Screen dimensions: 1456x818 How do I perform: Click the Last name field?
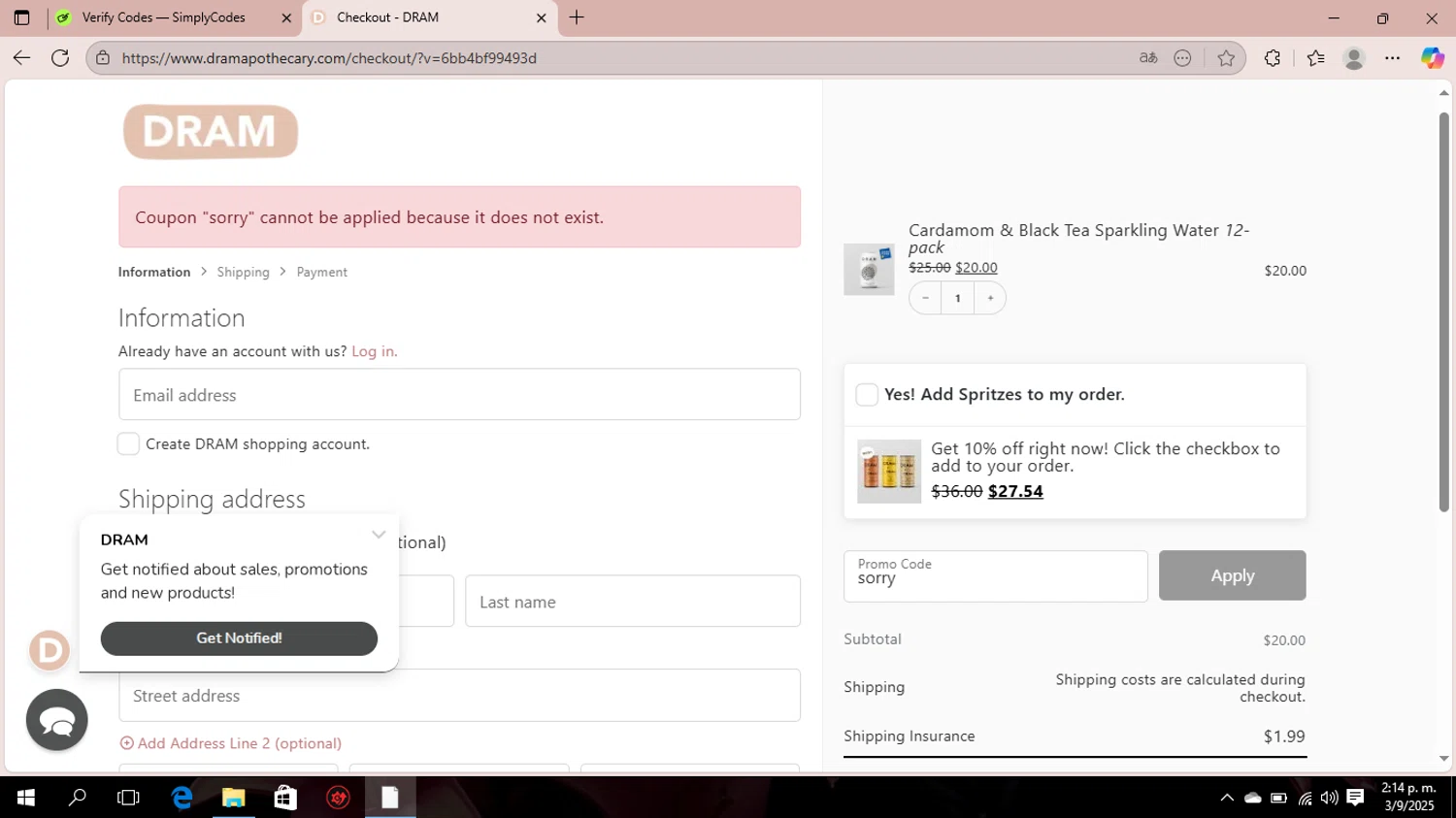[633, 602]
